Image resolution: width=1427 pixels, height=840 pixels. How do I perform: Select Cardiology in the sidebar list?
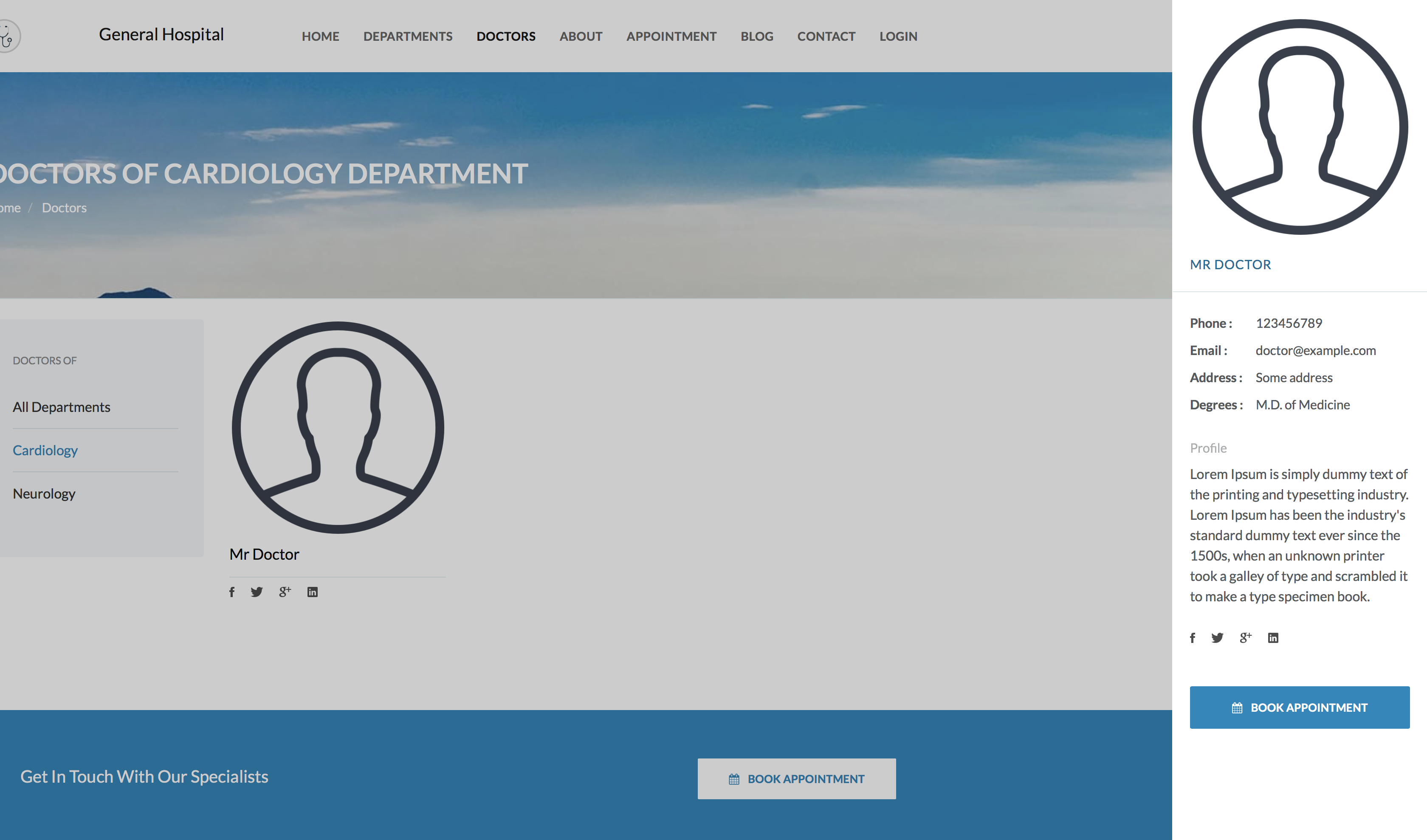tap(45, 451)
